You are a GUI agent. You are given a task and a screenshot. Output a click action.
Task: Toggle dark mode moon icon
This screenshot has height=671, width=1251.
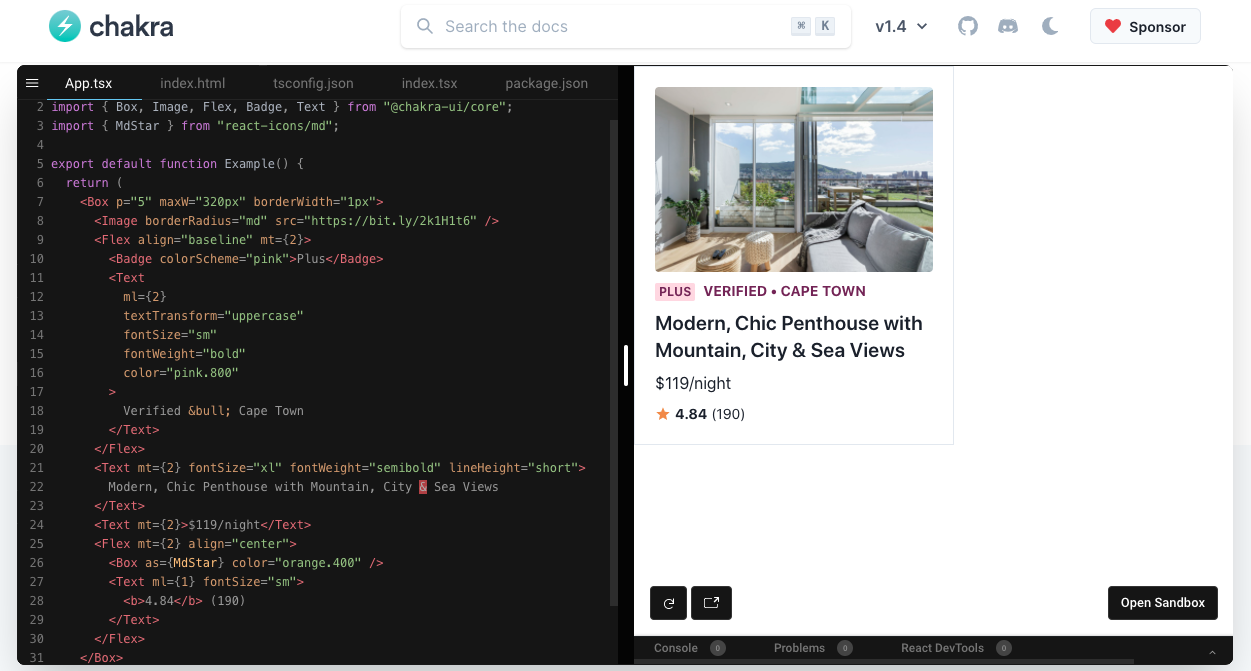click(1050, 27)
